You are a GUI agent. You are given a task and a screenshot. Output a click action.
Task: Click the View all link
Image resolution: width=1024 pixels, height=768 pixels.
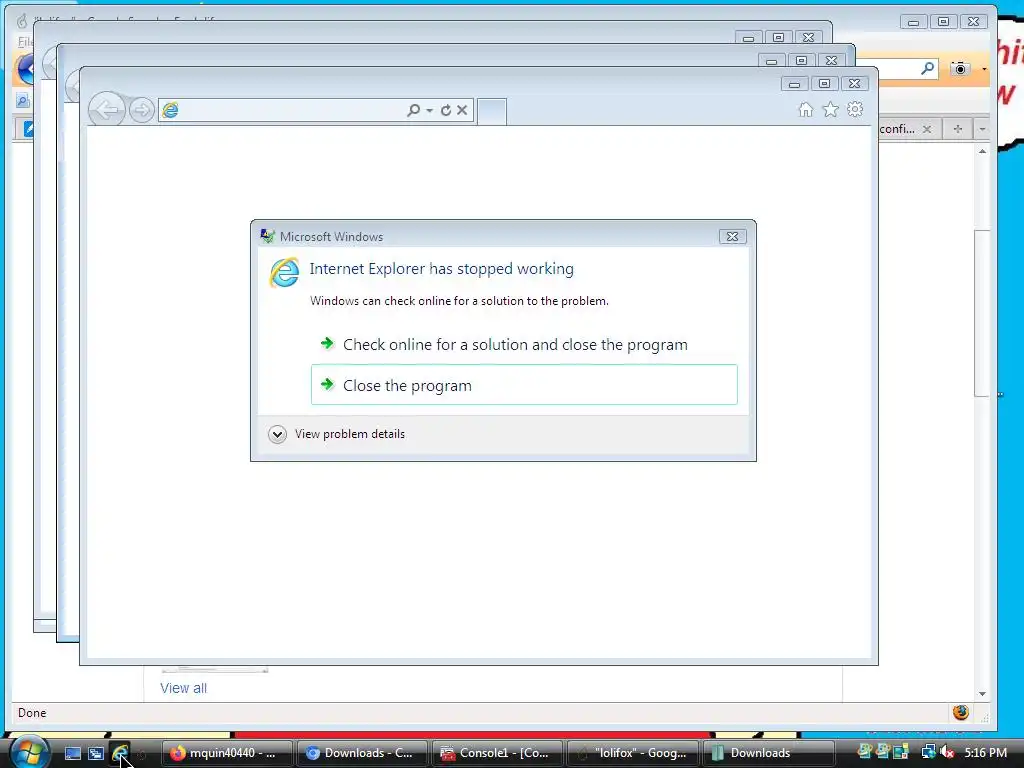[x=184, y=688]
